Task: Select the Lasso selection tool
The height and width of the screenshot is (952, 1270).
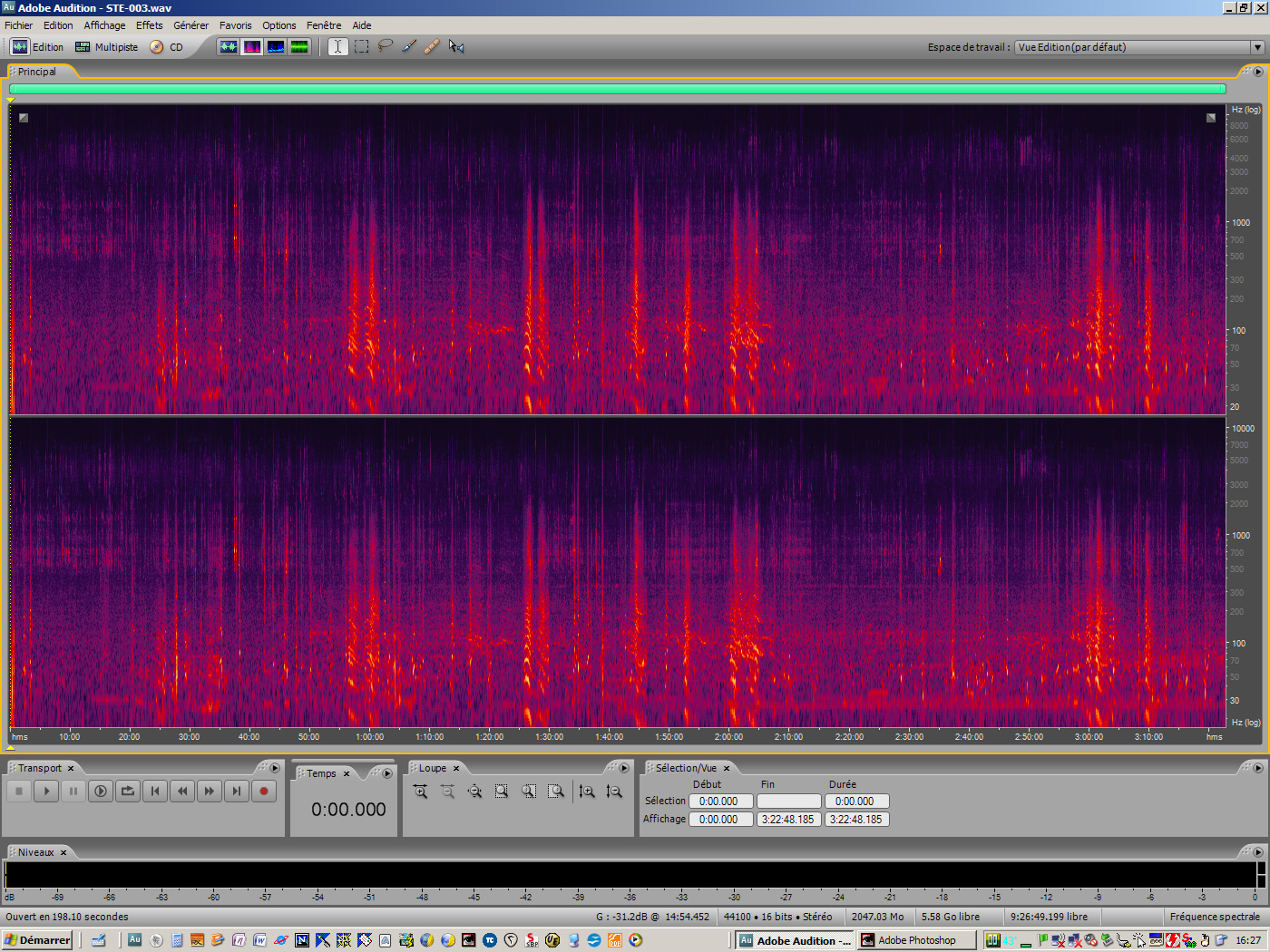Action: tap(386, 46)
